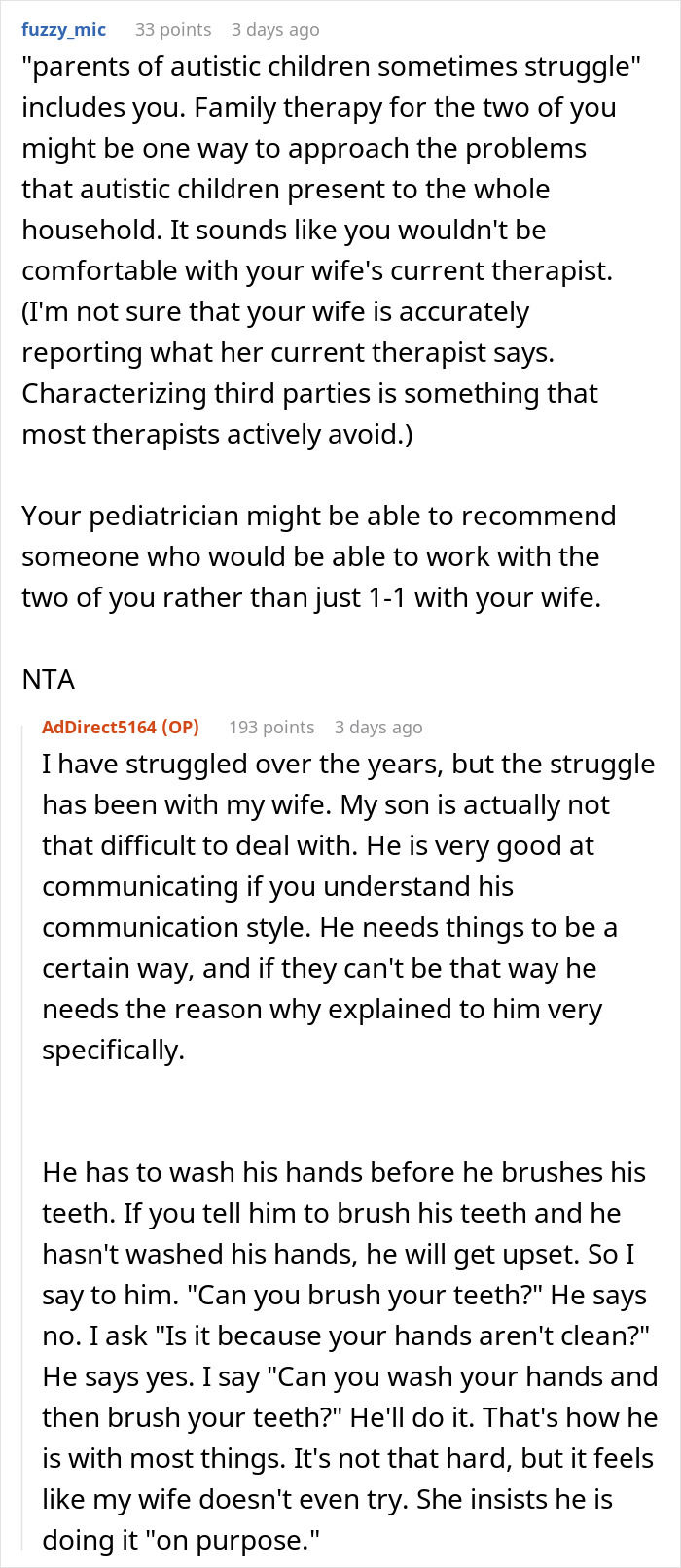681x1568 pixels.
Task: Open the OP reply's "3 days ago" timestamp
Action: point(378,727)
